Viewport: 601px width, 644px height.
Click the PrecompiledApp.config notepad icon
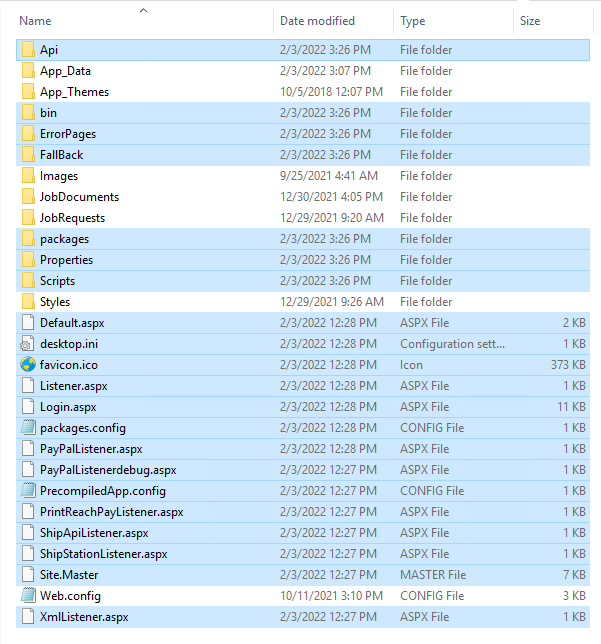(x=28, y=490)
